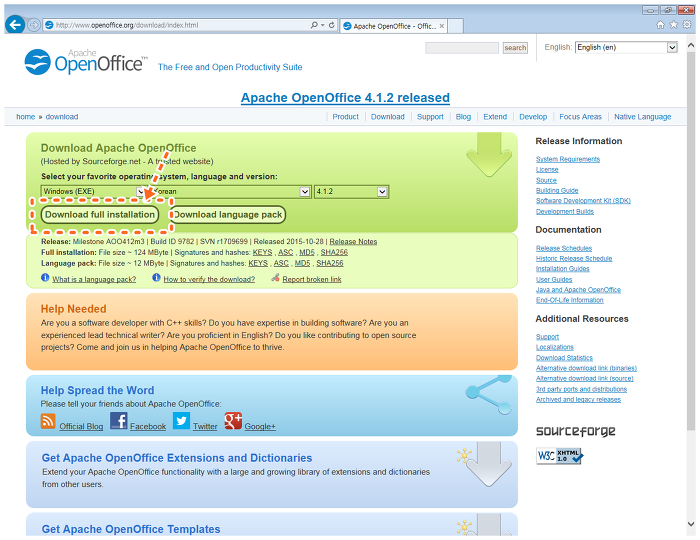Click the search button
This screenshot has height=540, width=700.
pyautogui.click(x=515, y=48)
